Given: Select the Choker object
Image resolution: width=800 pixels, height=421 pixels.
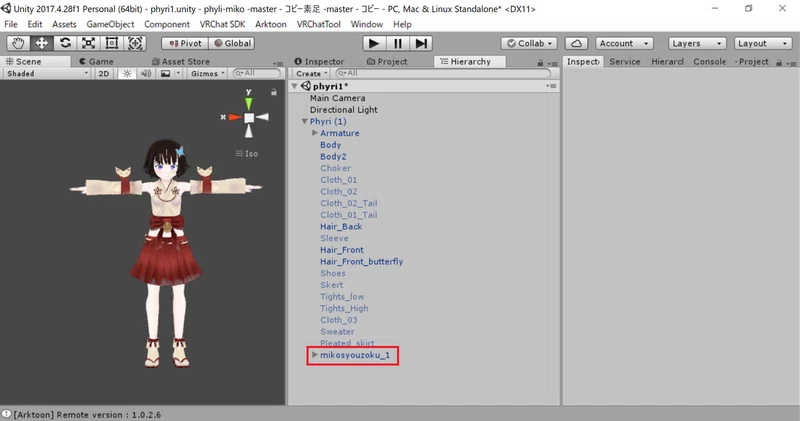Looking at the screenshot, I should click(x=335, y=168).
